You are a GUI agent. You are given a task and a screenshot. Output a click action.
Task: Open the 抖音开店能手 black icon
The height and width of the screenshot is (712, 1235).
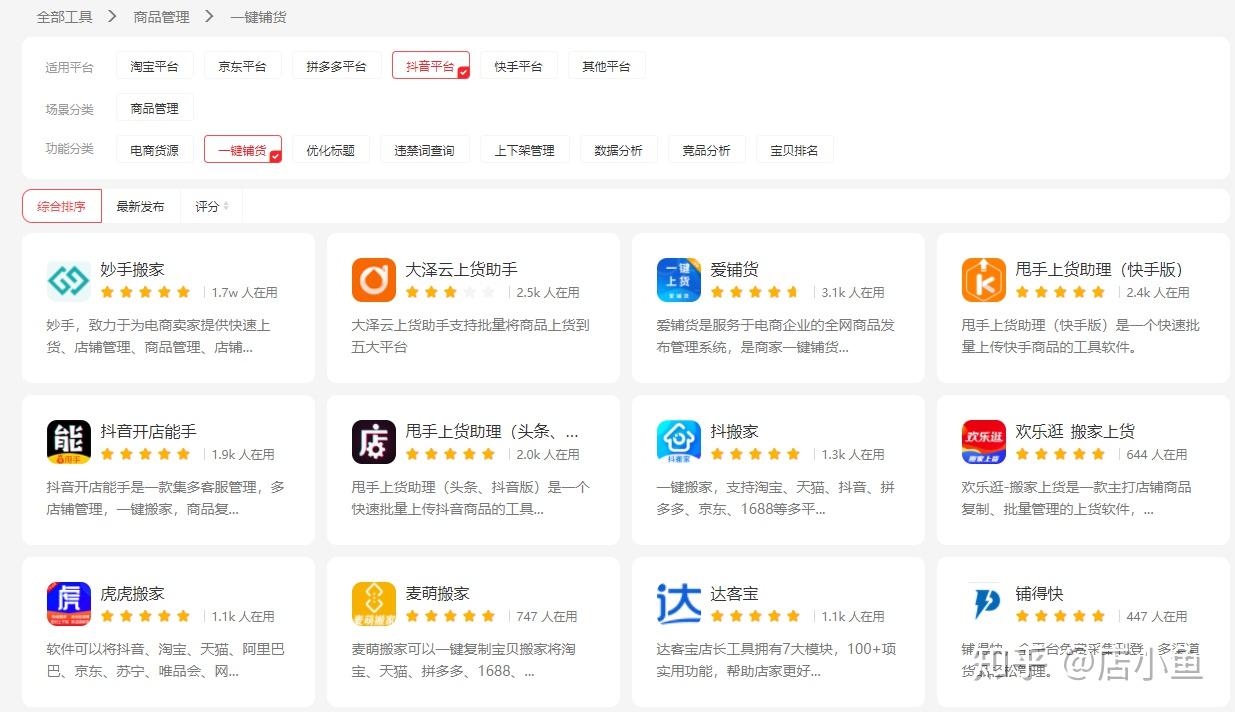point(69,442)
